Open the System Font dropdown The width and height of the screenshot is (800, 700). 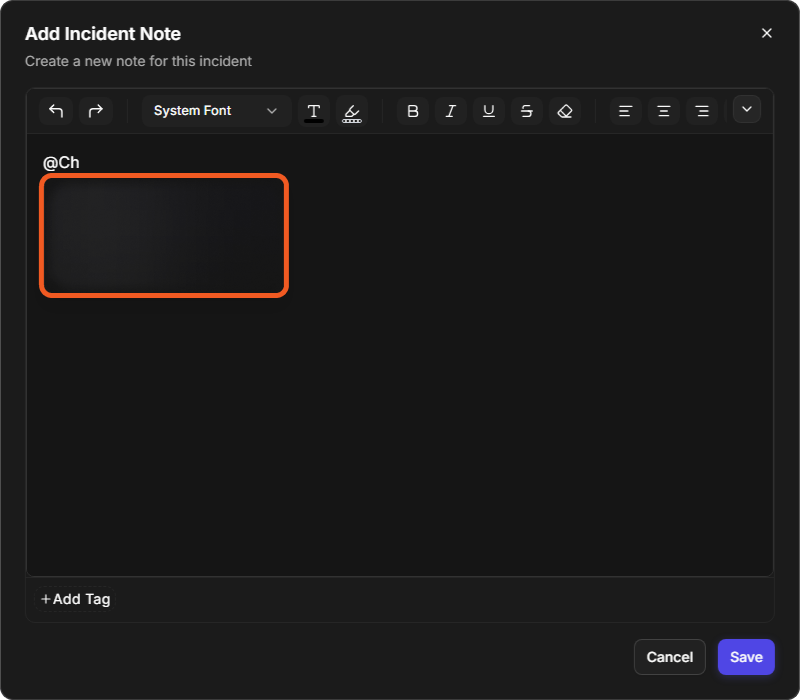click(216, 111)
